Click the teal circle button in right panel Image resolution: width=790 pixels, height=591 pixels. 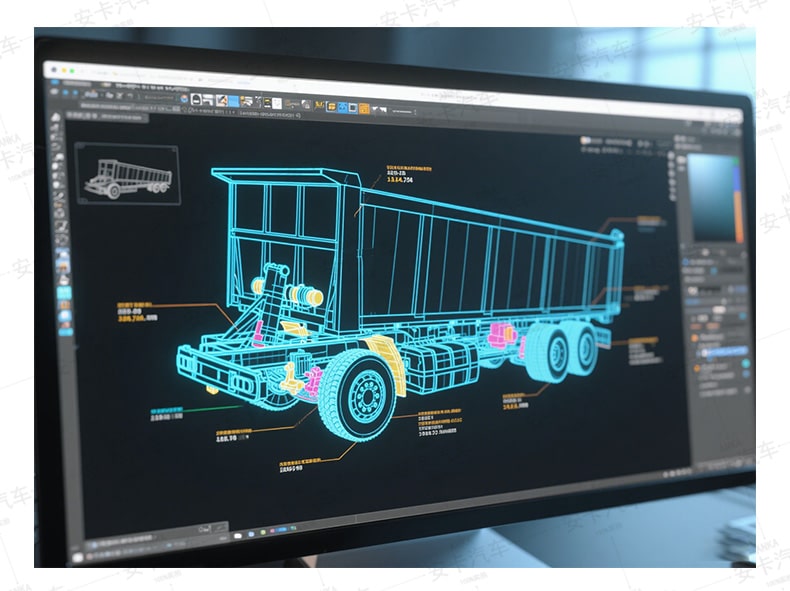point(745,363)
